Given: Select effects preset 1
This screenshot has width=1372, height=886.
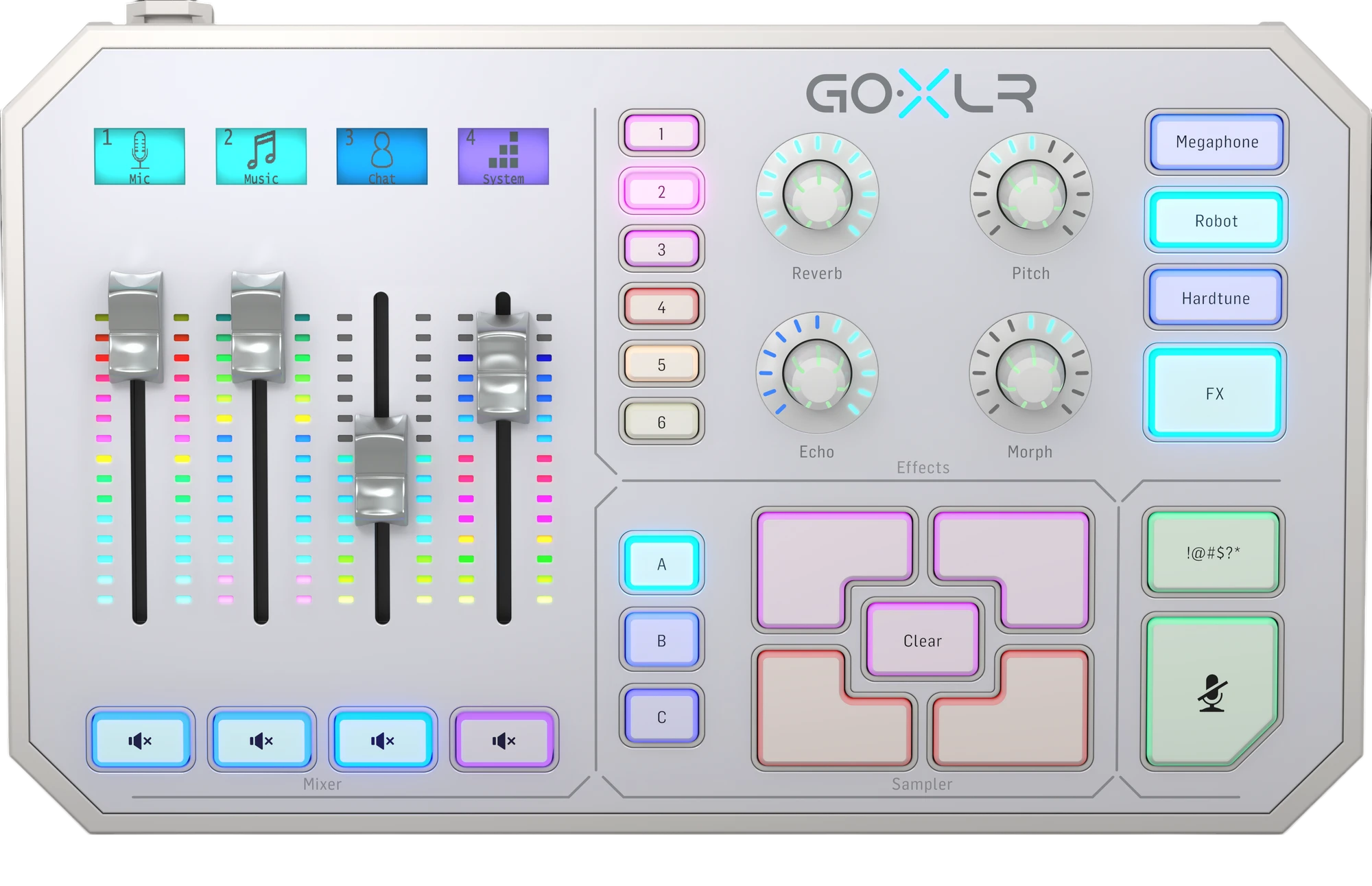Looking at the screenshot, I should (x=661, y=133).
